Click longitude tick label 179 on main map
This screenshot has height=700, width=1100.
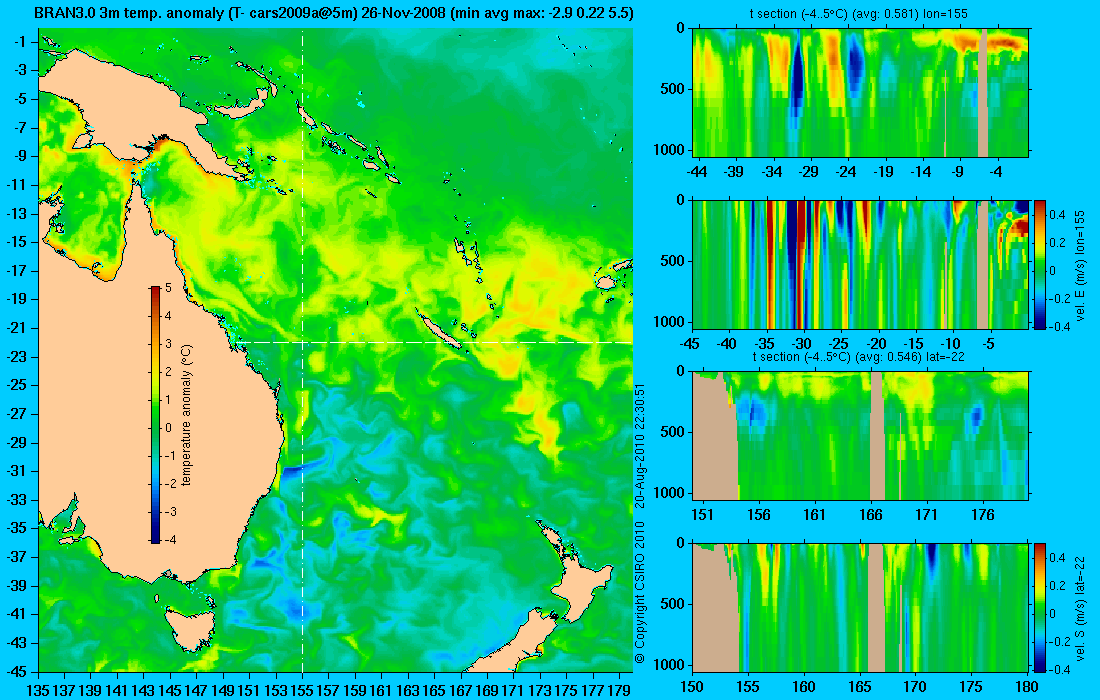(x=619, y=690)
